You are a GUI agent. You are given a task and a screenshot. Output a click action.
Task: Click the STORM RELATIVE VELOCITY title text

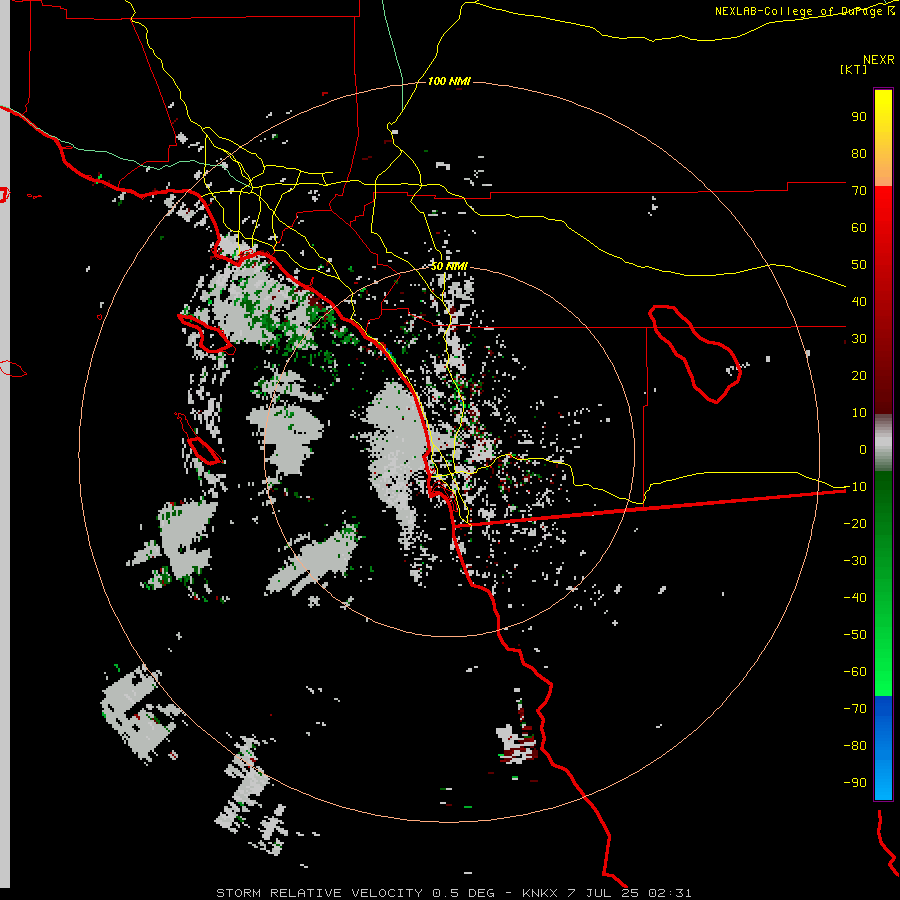tap(321, 893)
